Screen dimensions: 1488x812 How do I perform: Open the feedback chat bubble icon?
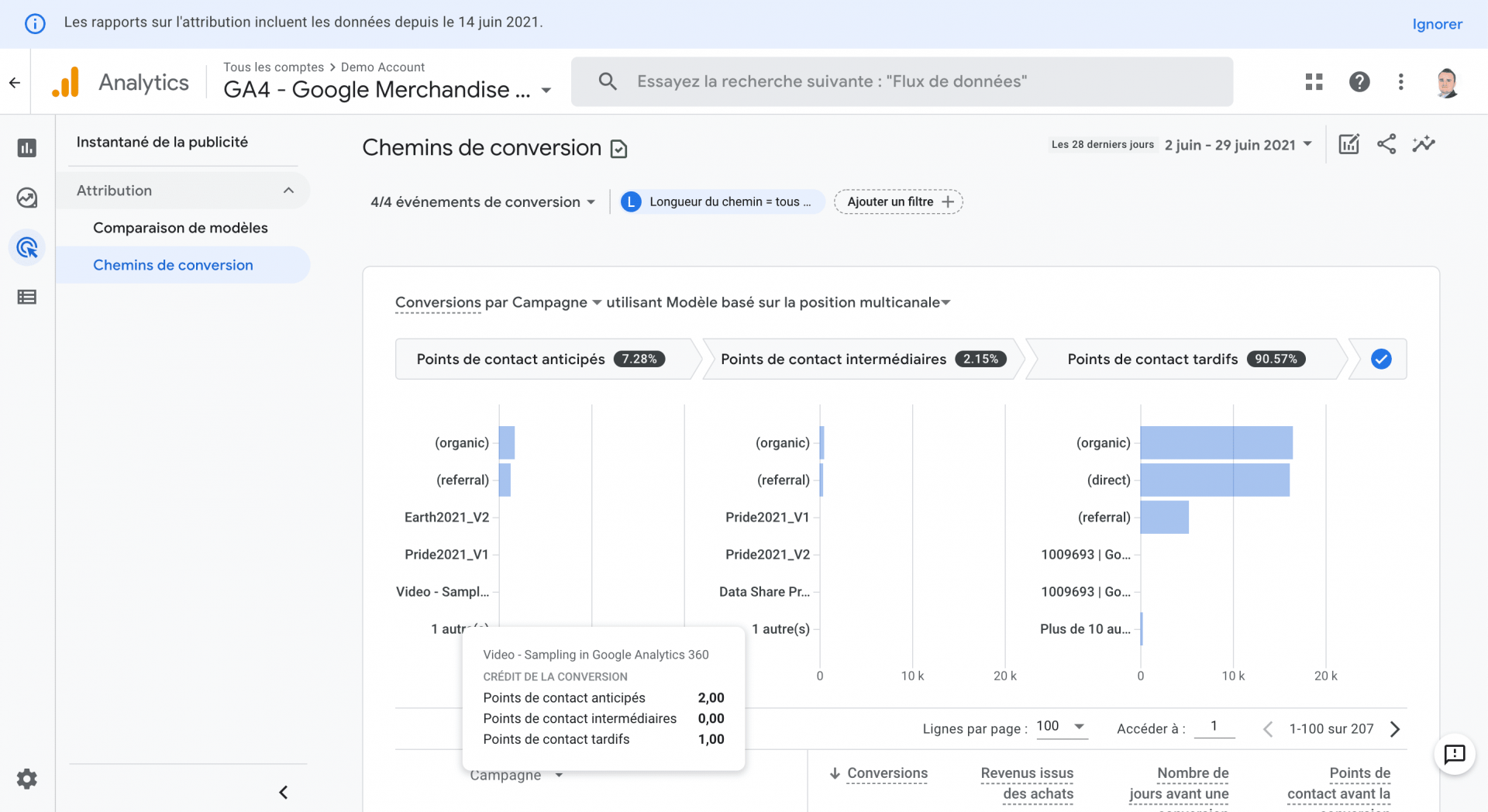(1454, 754)
